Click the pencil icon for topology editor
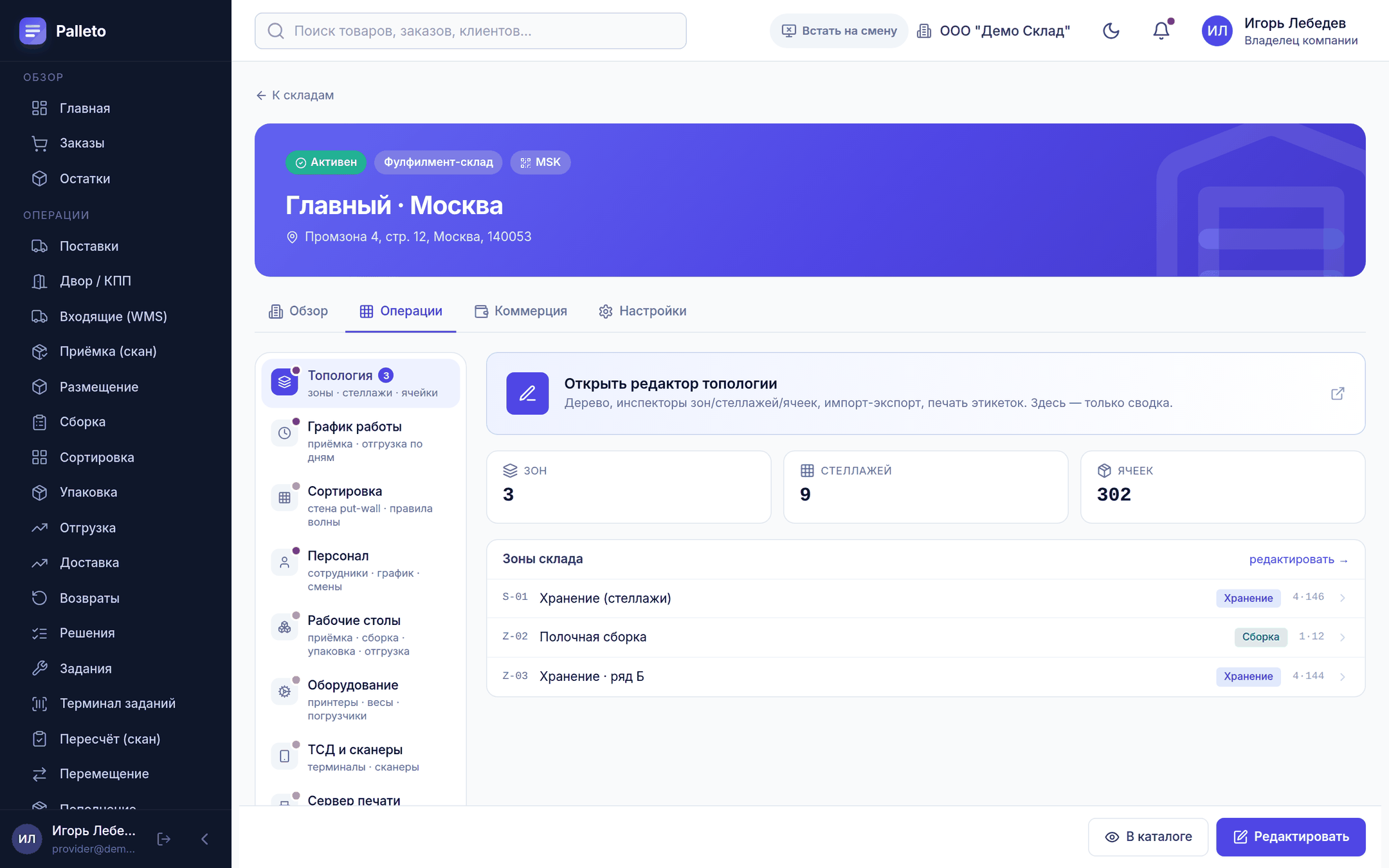Image resolution: width=1389 pixels, height=868 pixels. [x=527, y=393]
